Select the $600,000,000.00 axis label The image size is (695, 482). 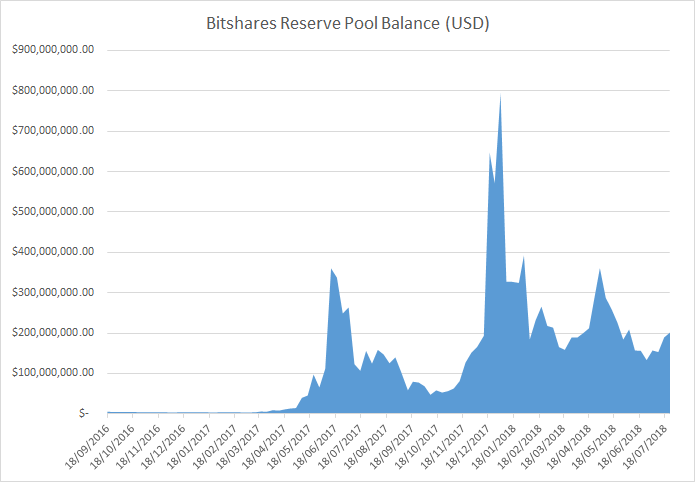(53, 171)
